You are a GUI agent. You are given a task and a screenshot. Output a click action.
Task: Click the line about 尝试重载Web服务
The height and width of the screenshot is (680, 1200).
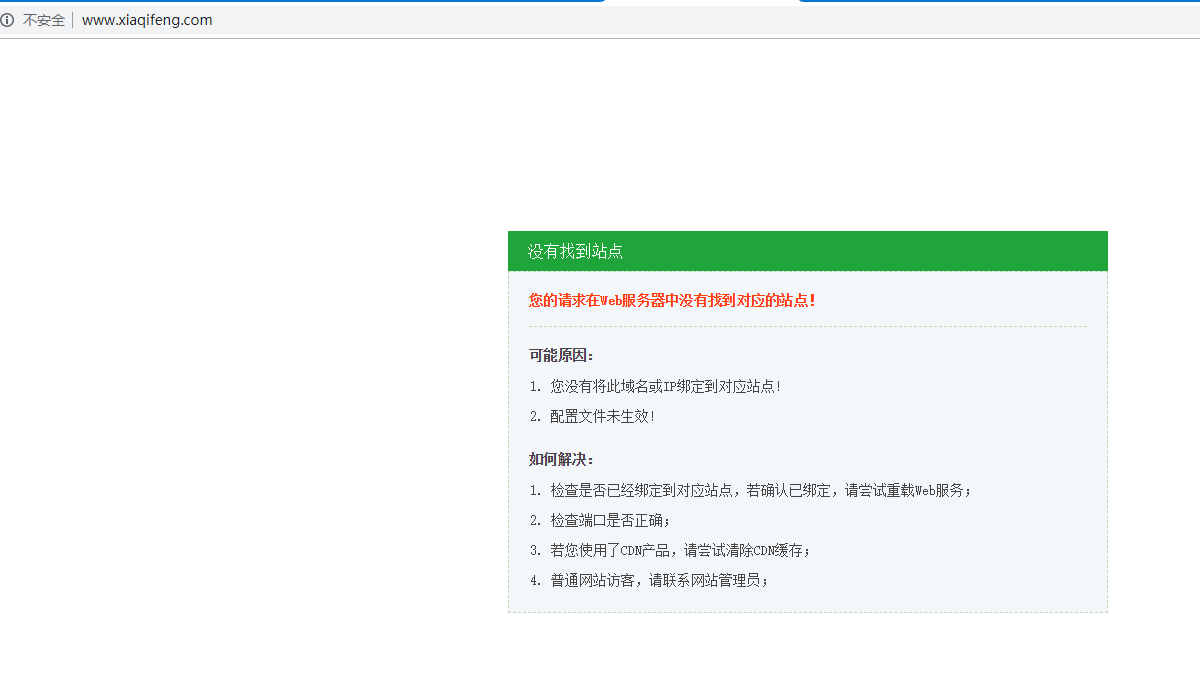coord(751,490)
